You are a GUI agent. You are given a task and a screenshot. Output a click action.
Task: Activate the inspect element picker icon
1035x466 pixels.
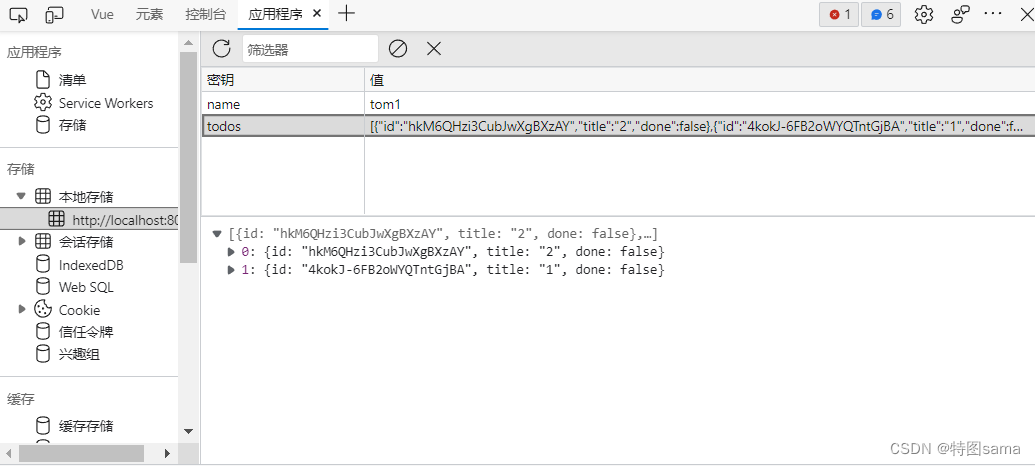tap(19, 14)
